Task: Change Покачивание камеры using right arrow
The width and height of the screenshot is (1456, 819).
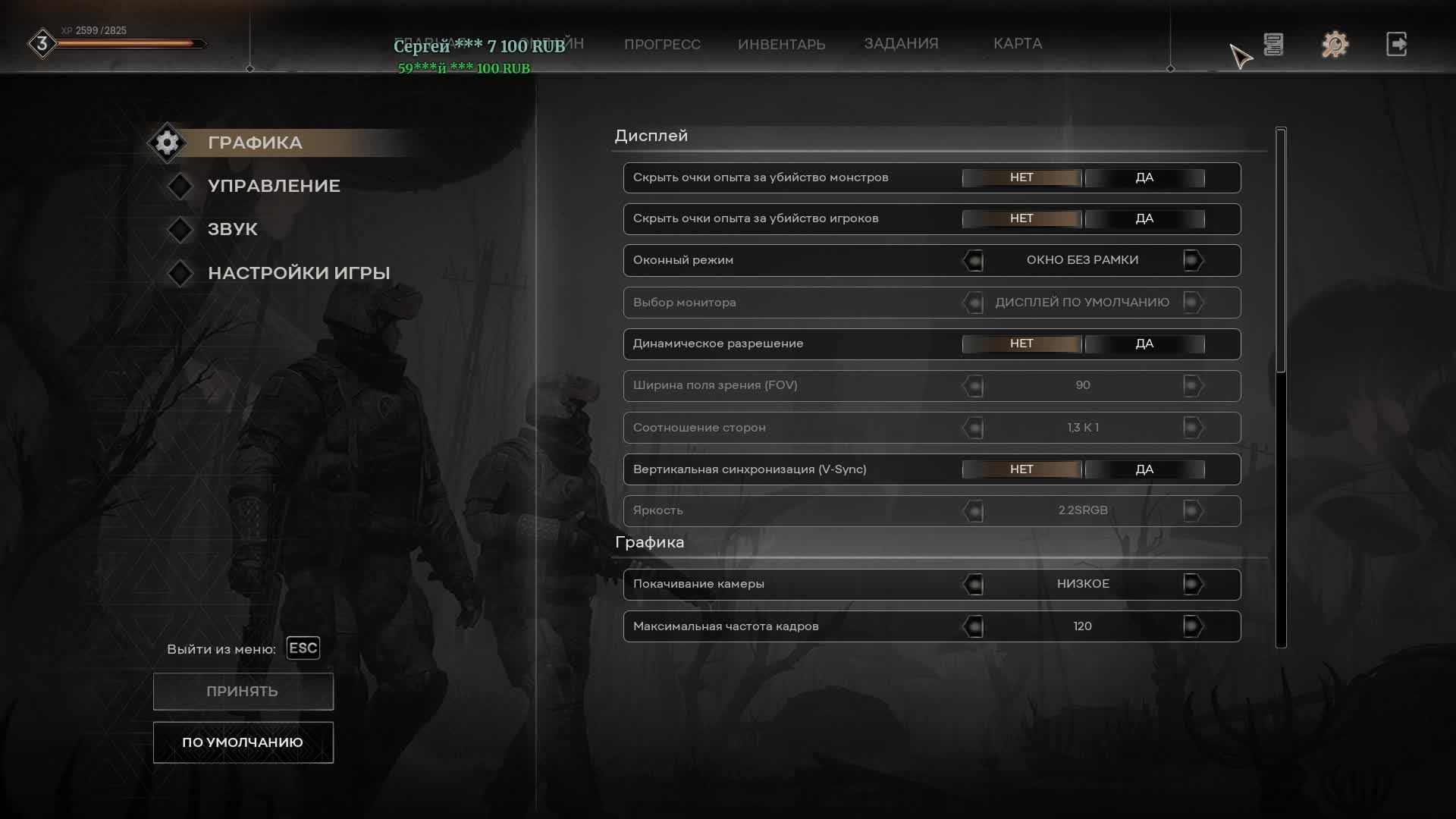Action: (x=1192, y=584)
